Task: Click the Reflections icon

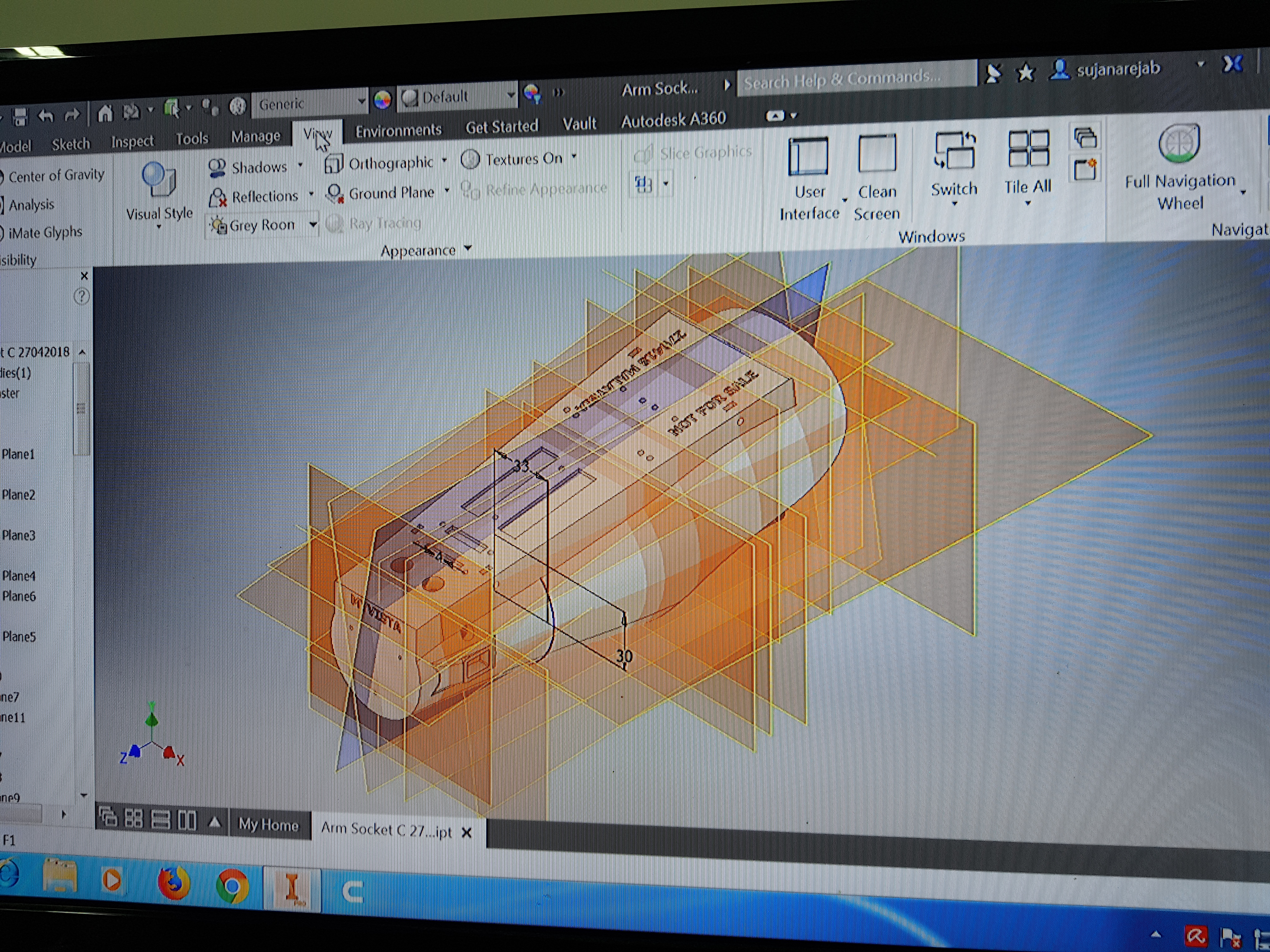Action: click(218, 197)
